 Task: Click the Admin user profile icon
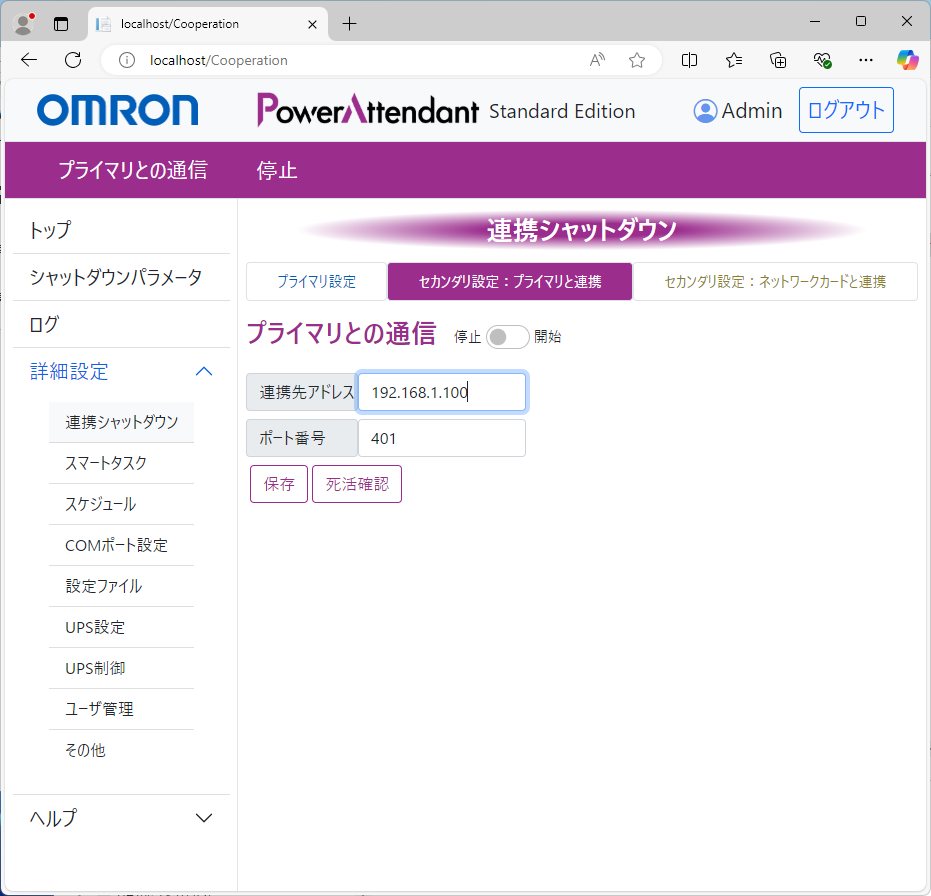[705, 111]
